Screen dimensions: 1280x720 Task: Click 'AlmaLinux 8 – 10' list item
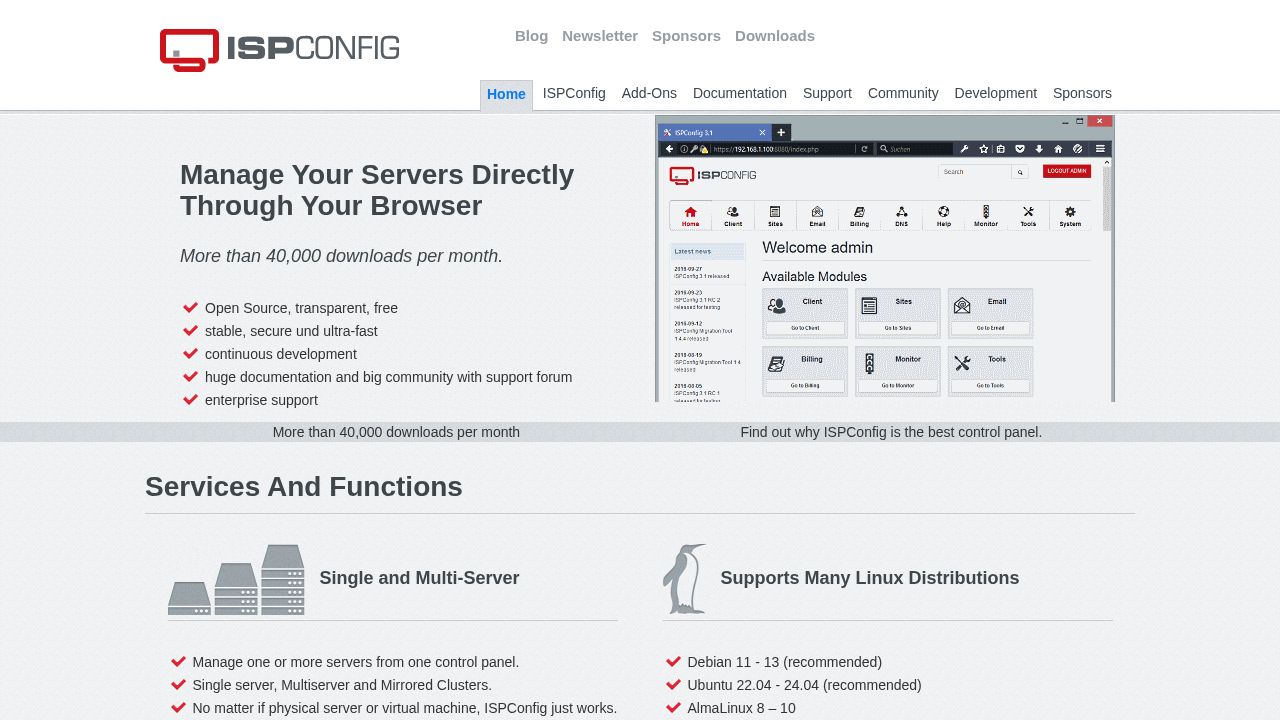pos(741,708)
